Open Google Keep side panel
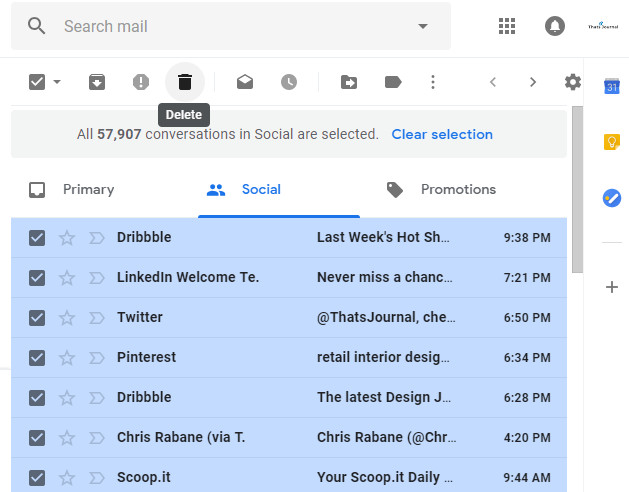629x492 pixels. 612,142
